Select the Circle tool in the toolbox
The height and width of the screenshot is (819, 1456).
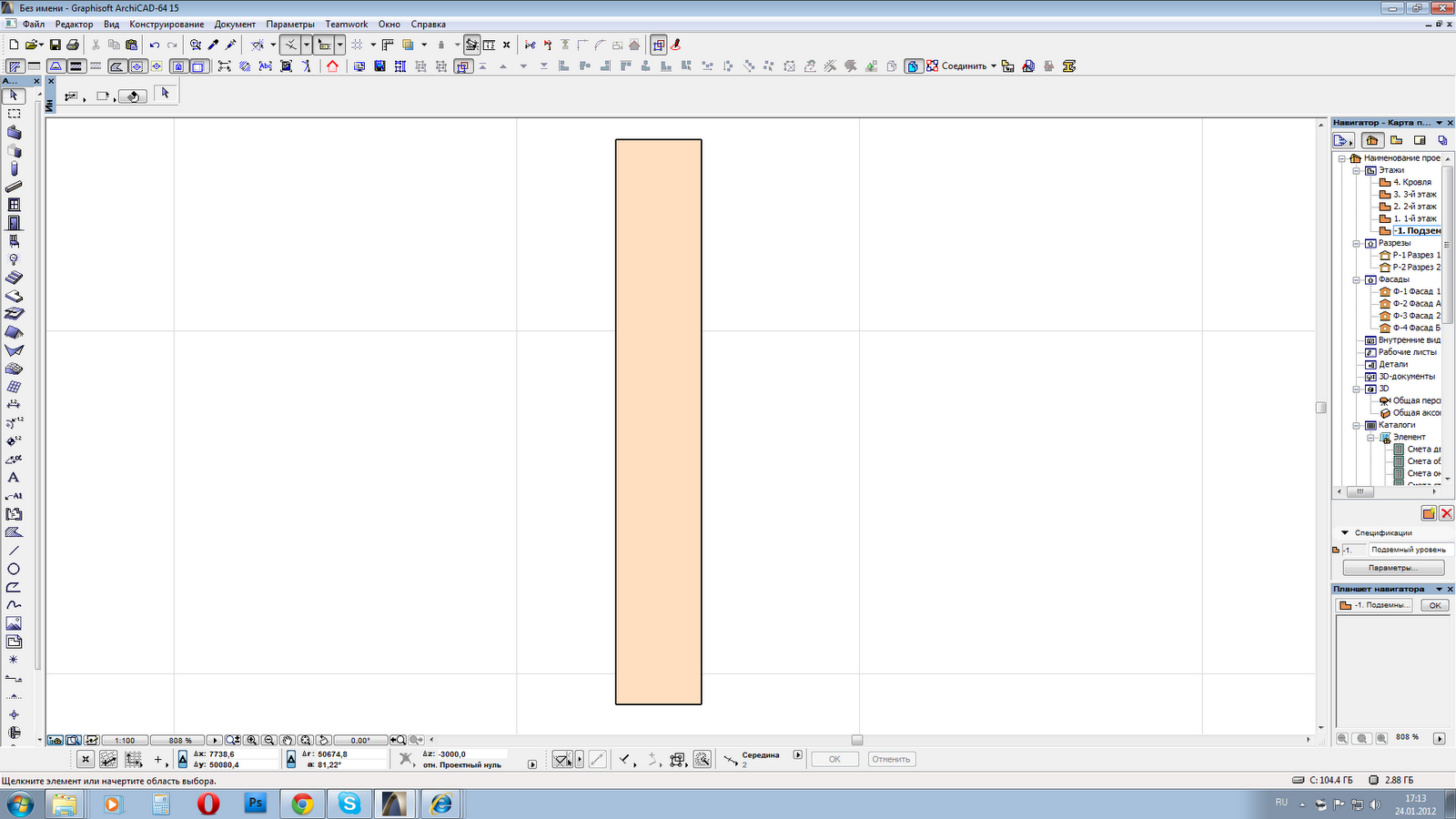14,569
